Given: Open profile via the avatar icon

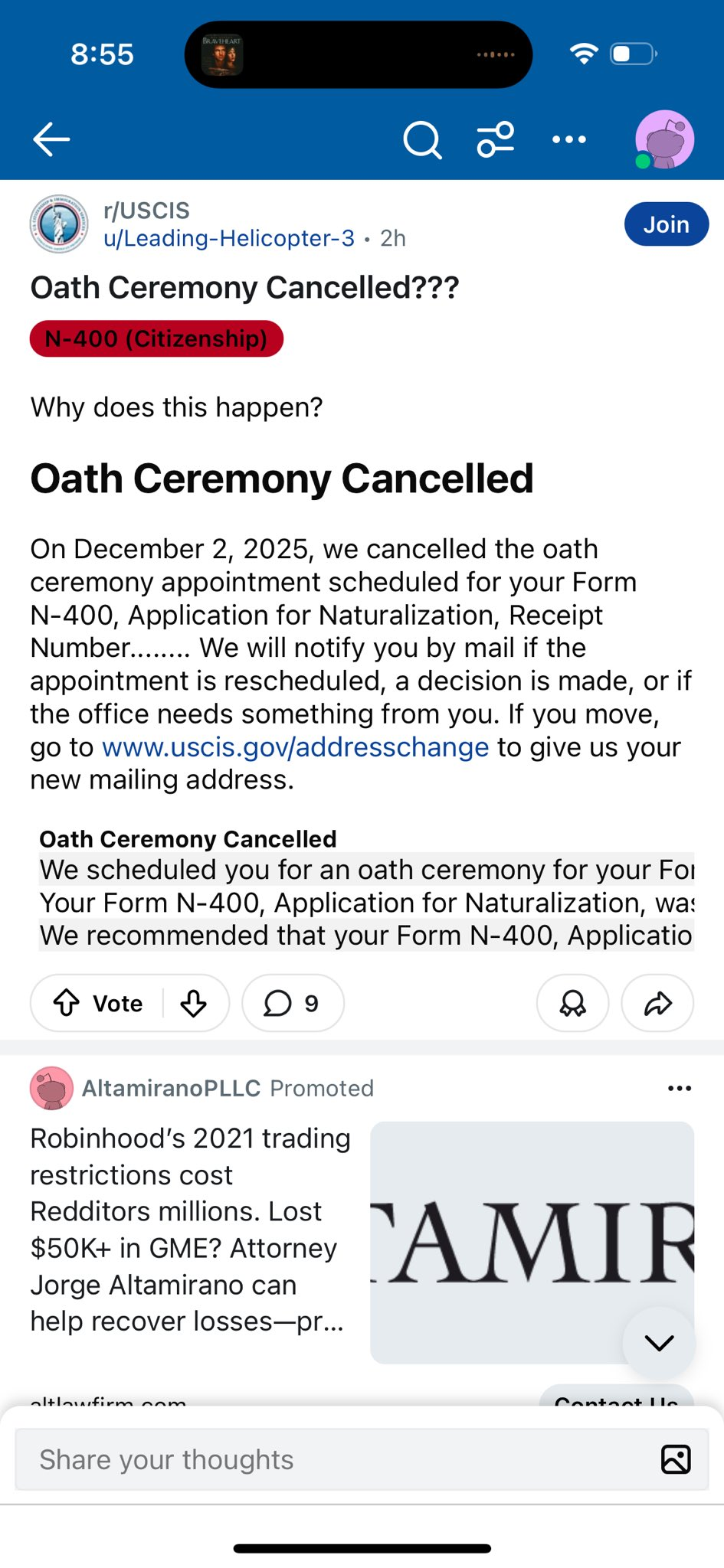Looking at the screenshot, I should [x=664, y=139].
